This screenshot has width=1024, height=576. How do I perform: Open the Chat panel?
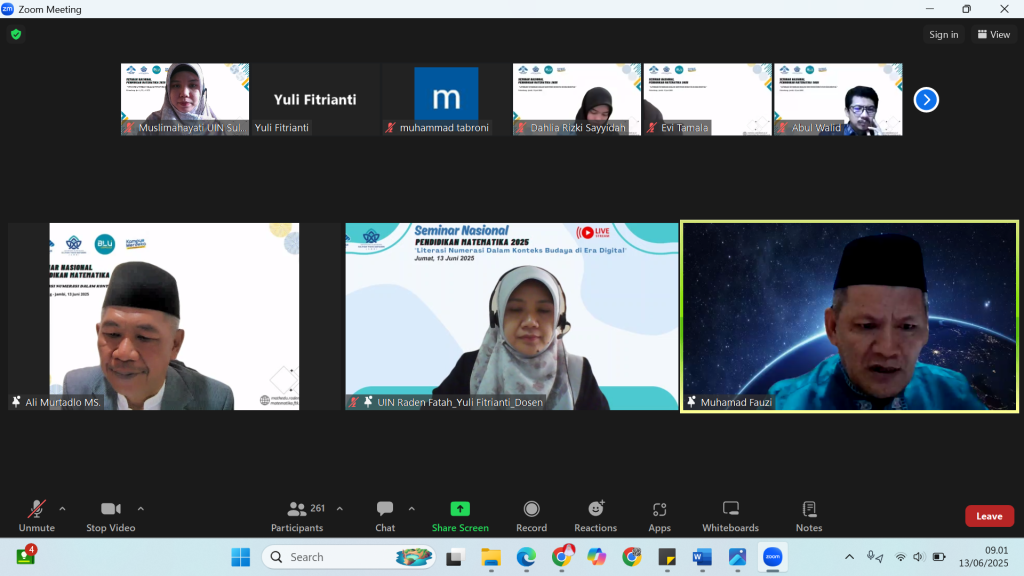(385, 515)
